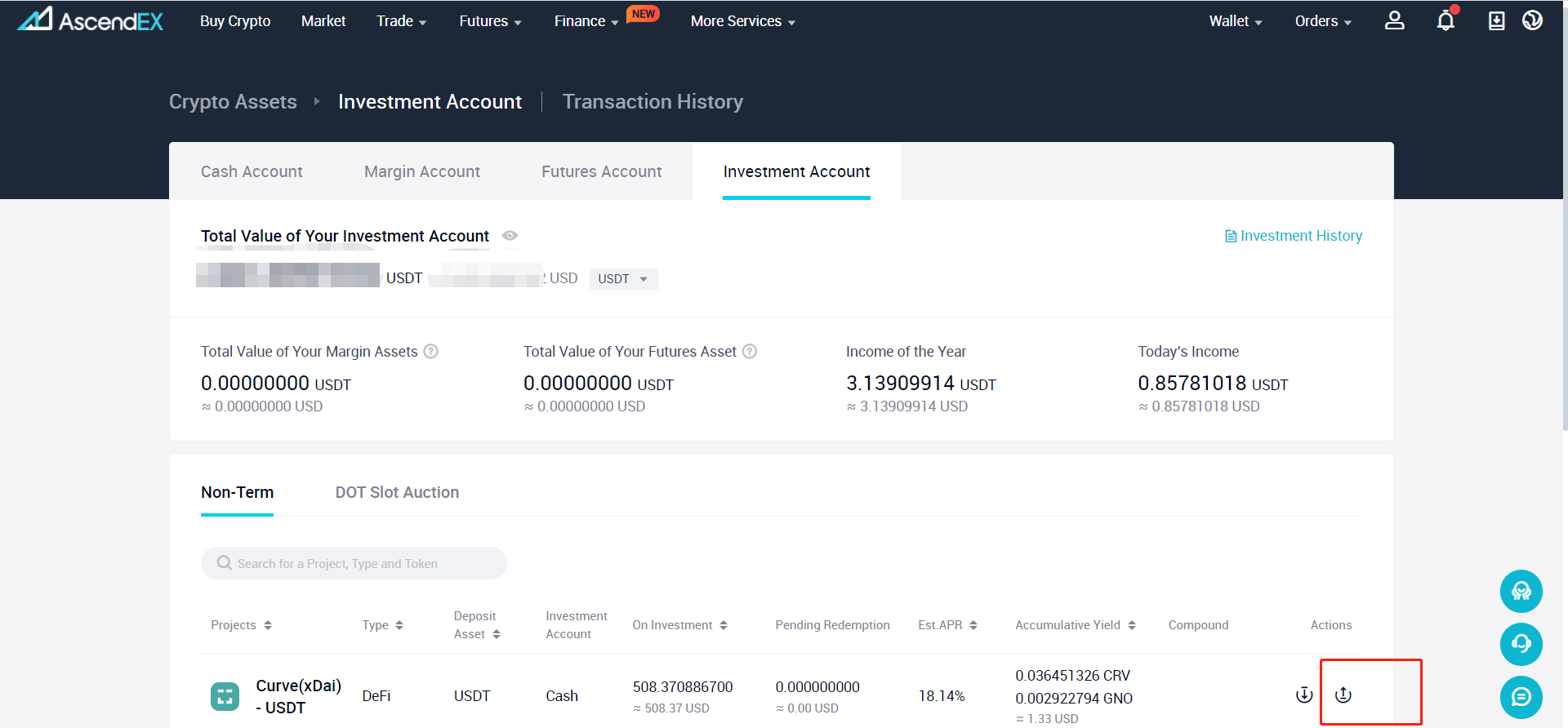1568x728 pixels.
Task: Open the language globe icon
Action: pyautogui.click(x=1532, y=20)
